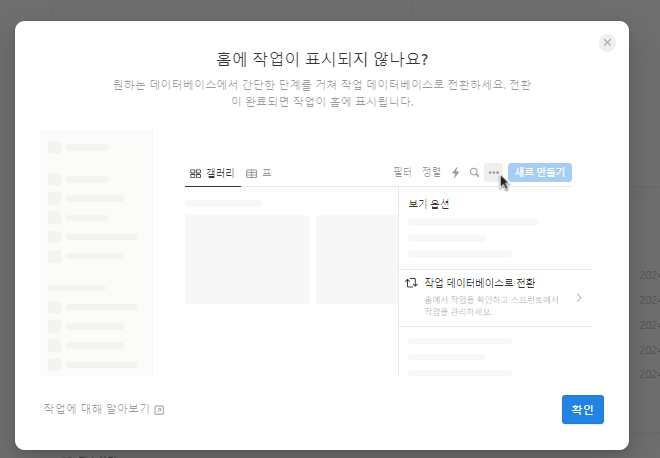Click the magnifier search icon
This screenshot has height=458, width=660.
tap(474, 173)
